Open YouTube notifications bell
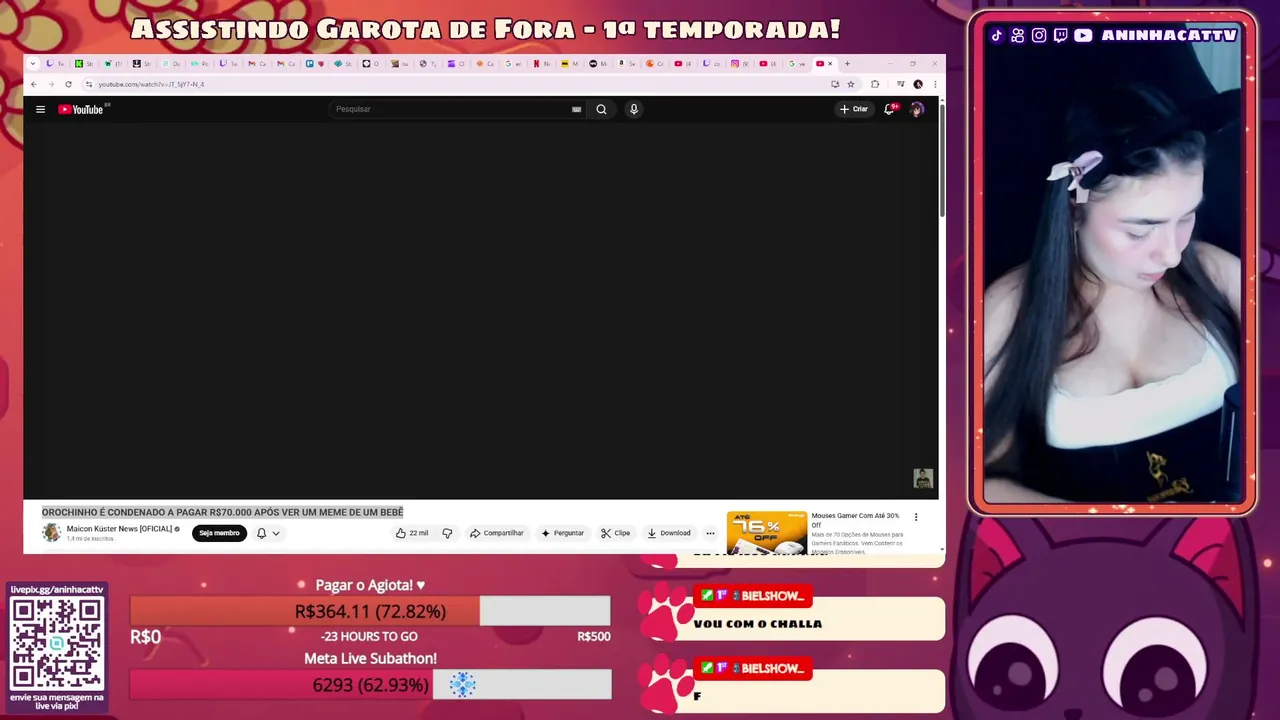 point(889,109)
